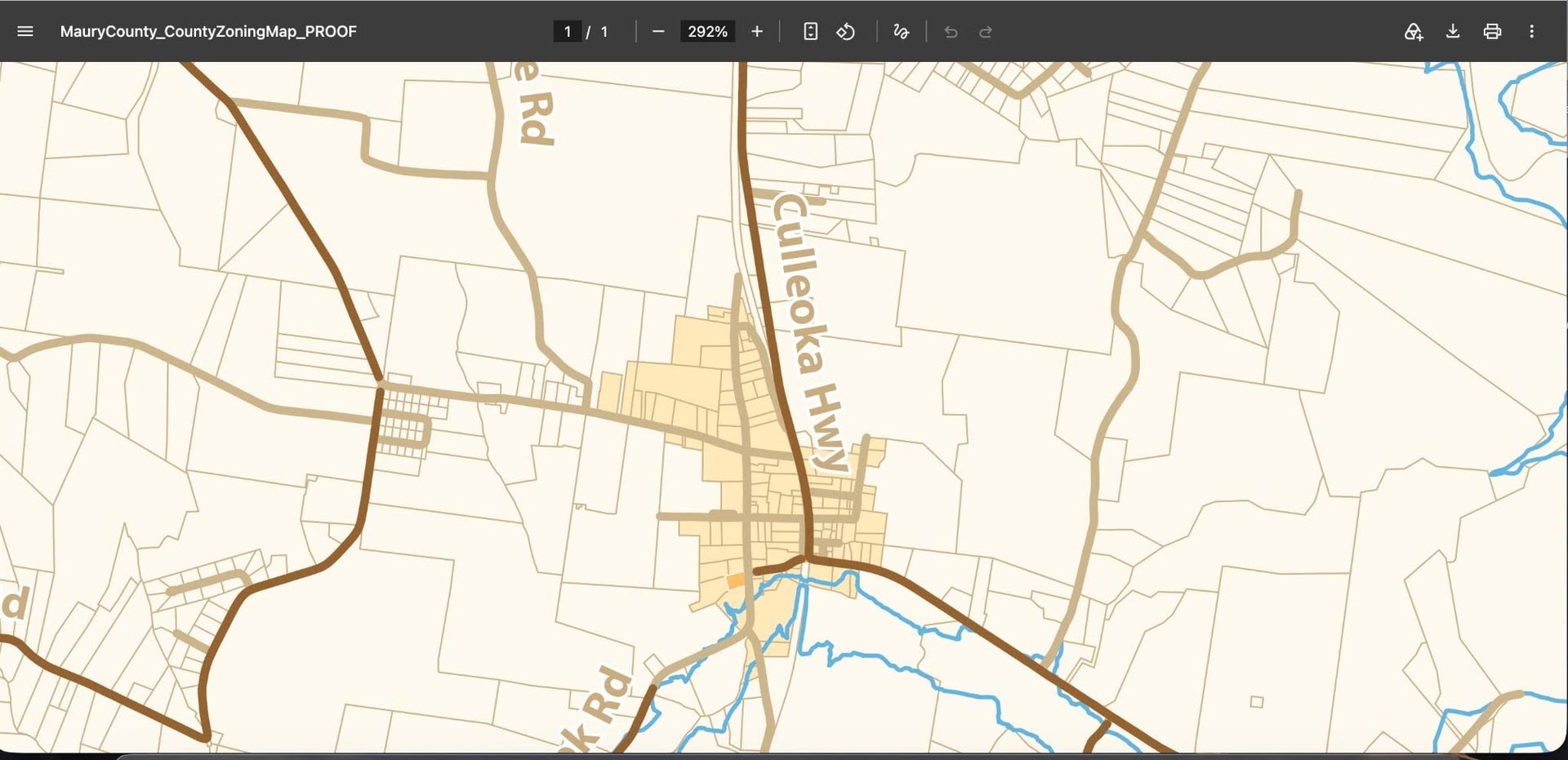Screen dimensions: 1568x760
Task: Edit the 292% zoom level field
Action: (707, 31)
